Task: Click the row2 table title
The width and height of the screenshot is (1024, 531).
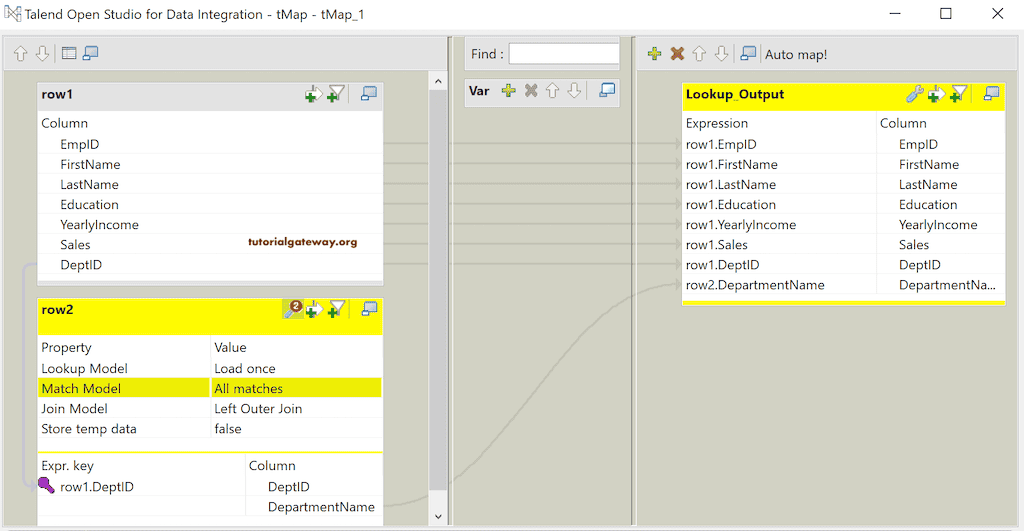Action: [57, 309]
